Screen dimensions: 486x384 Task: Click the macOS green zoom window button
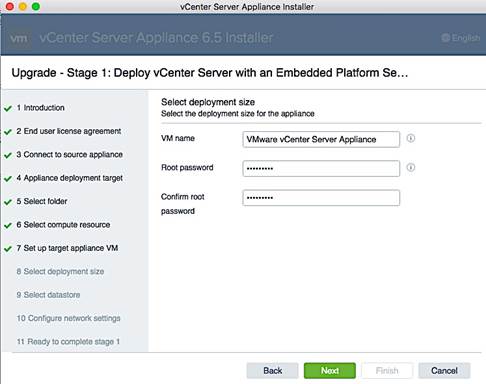pos(36,6)
